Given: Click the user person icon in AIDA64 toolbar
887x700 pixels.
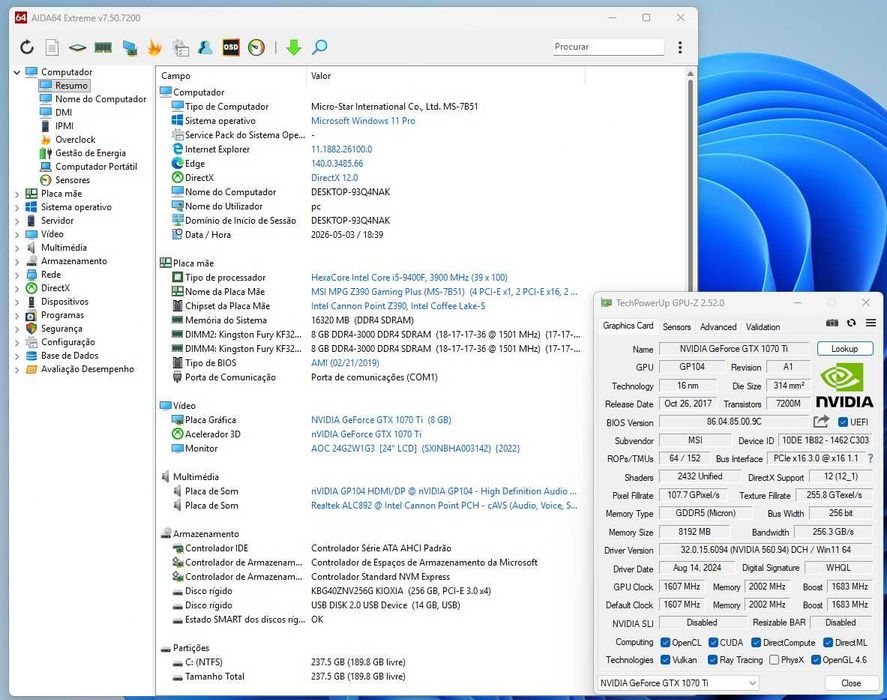Looking at the screenshot, I should coord(205,47).
